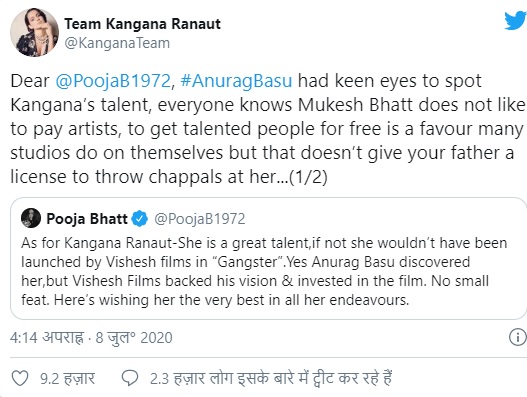Open Pooja Bhatt's small avatar
Image resolution: width=527 pixels, height=397 pixels.
[x=31, y=218]
